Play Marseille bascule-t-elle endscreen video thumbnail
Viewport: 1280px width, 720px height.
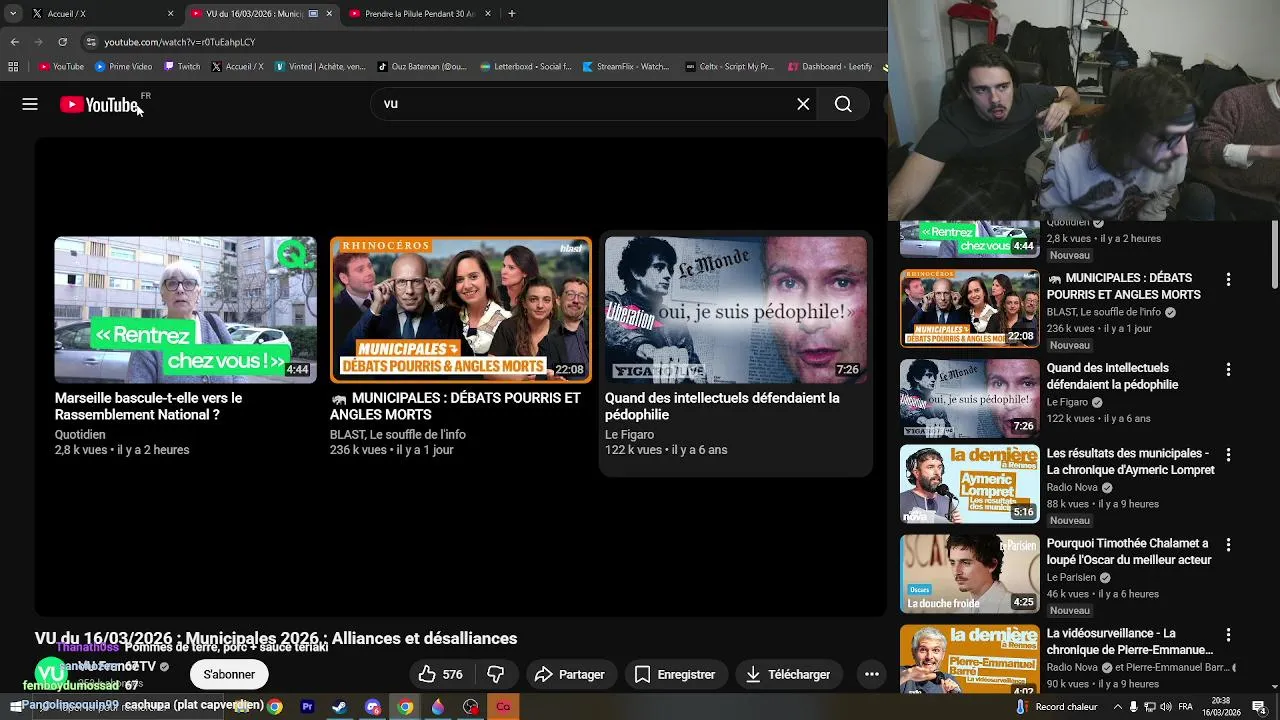[x=185, y=310]
